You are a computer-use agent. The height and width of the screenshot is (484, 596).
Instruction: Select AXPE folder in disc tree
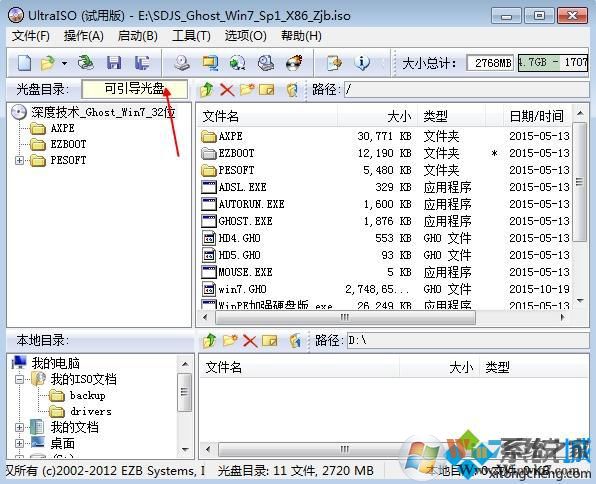[63, 129]
